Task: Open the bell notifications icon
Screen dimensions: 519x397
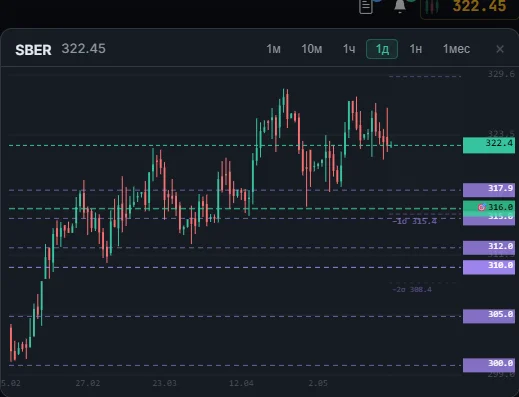Action: (400, 6)
